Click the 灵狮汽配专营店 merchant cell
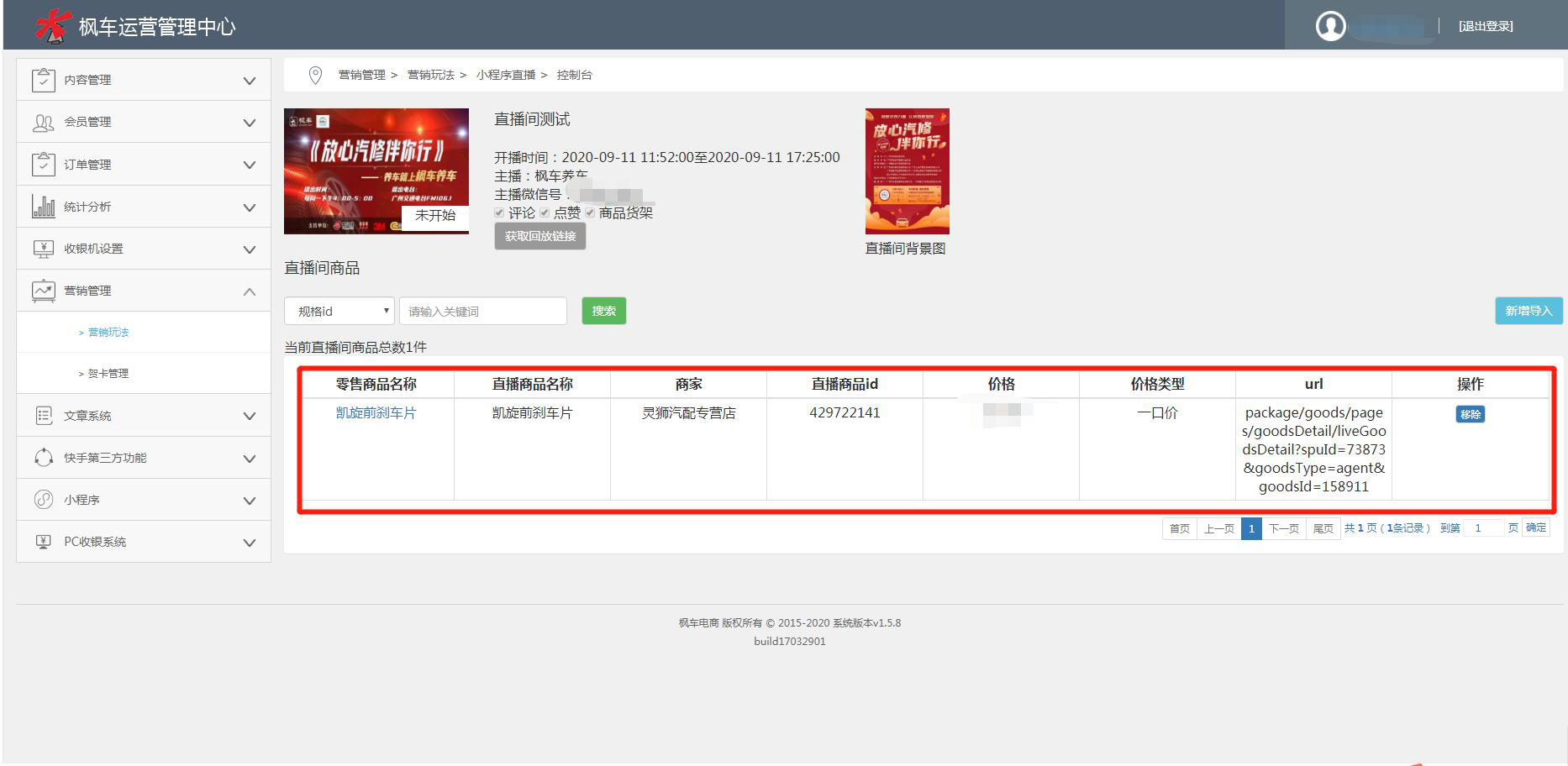The width and height of the screenshot is (1568, 766). pyautogui.click(x=689, y=412)
